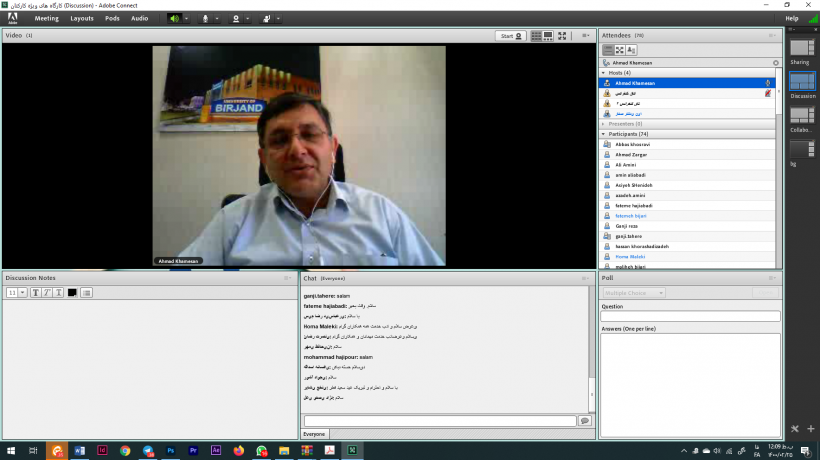820x460 pixels.
Task: Click the chat message input field
Action: click(440, 421)
